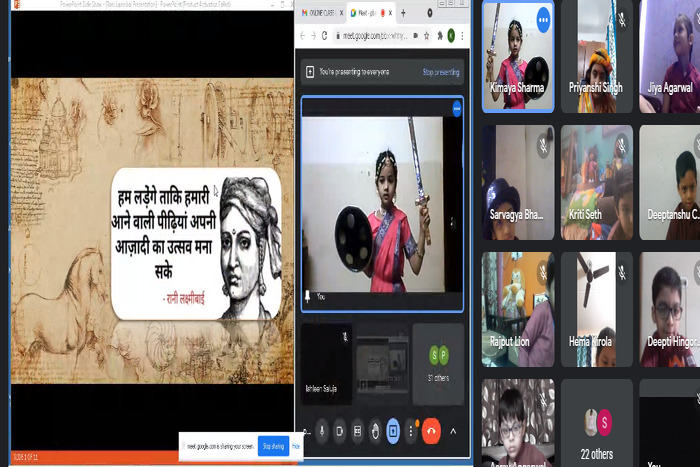Viewport: 700px width, 467px height.
Task: Click Stop sharing button
Action: 273,446
